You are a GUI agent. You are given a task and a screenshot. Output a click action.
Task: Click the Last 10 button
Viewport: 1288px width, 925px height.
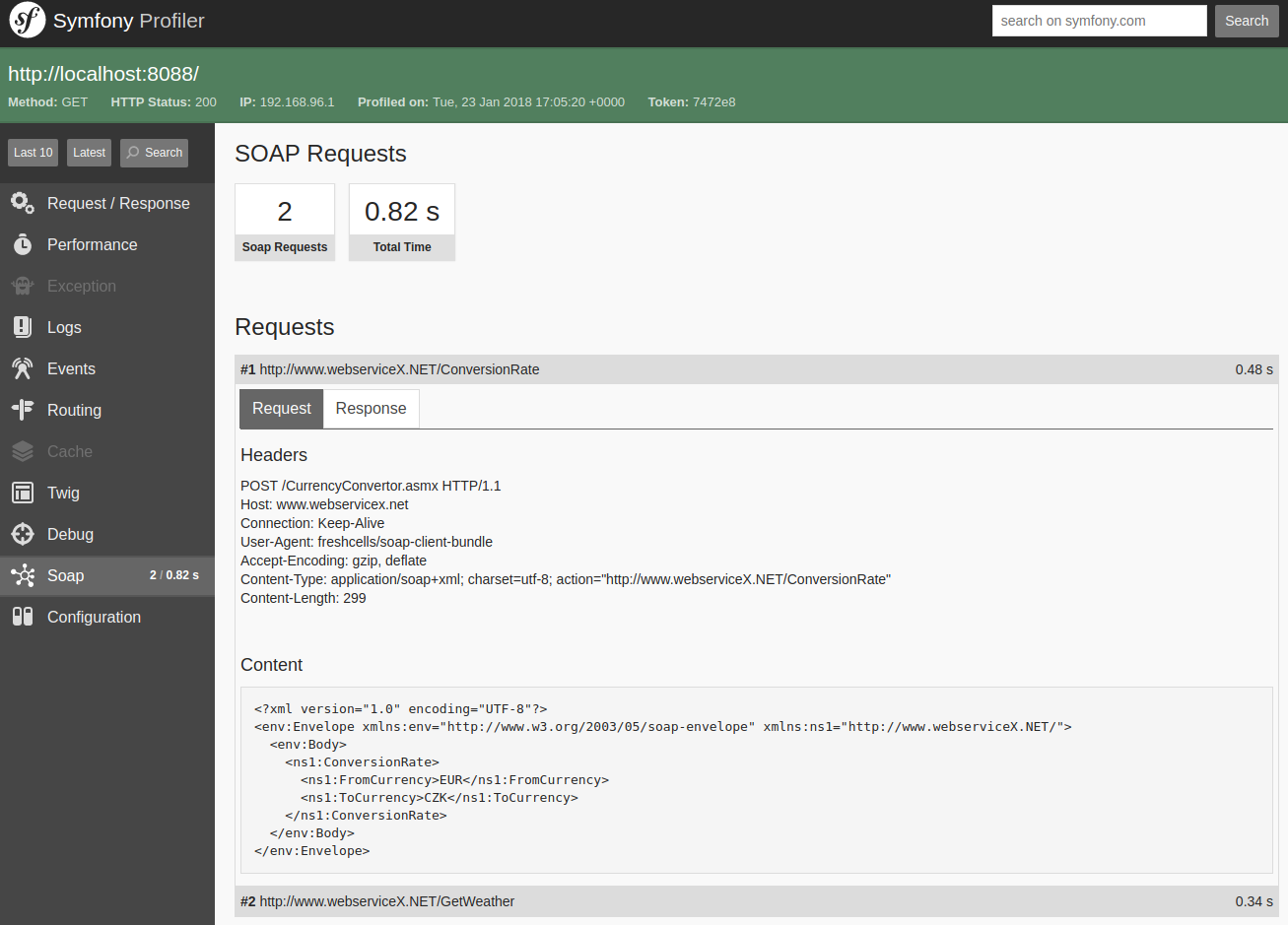tap(34, 153)
